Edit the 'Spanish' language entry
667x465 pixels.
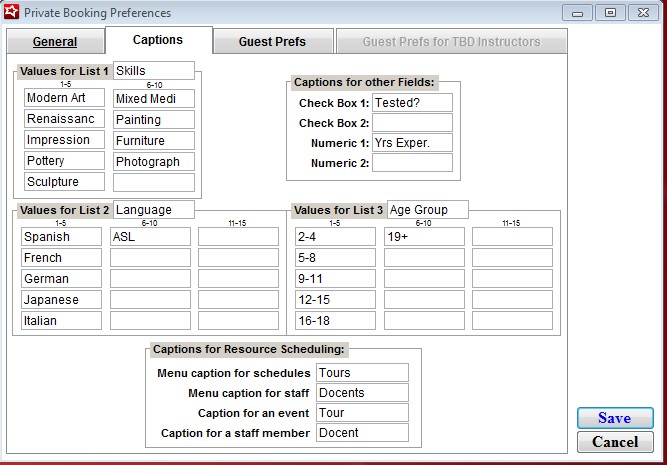click(x=61, y=237)
